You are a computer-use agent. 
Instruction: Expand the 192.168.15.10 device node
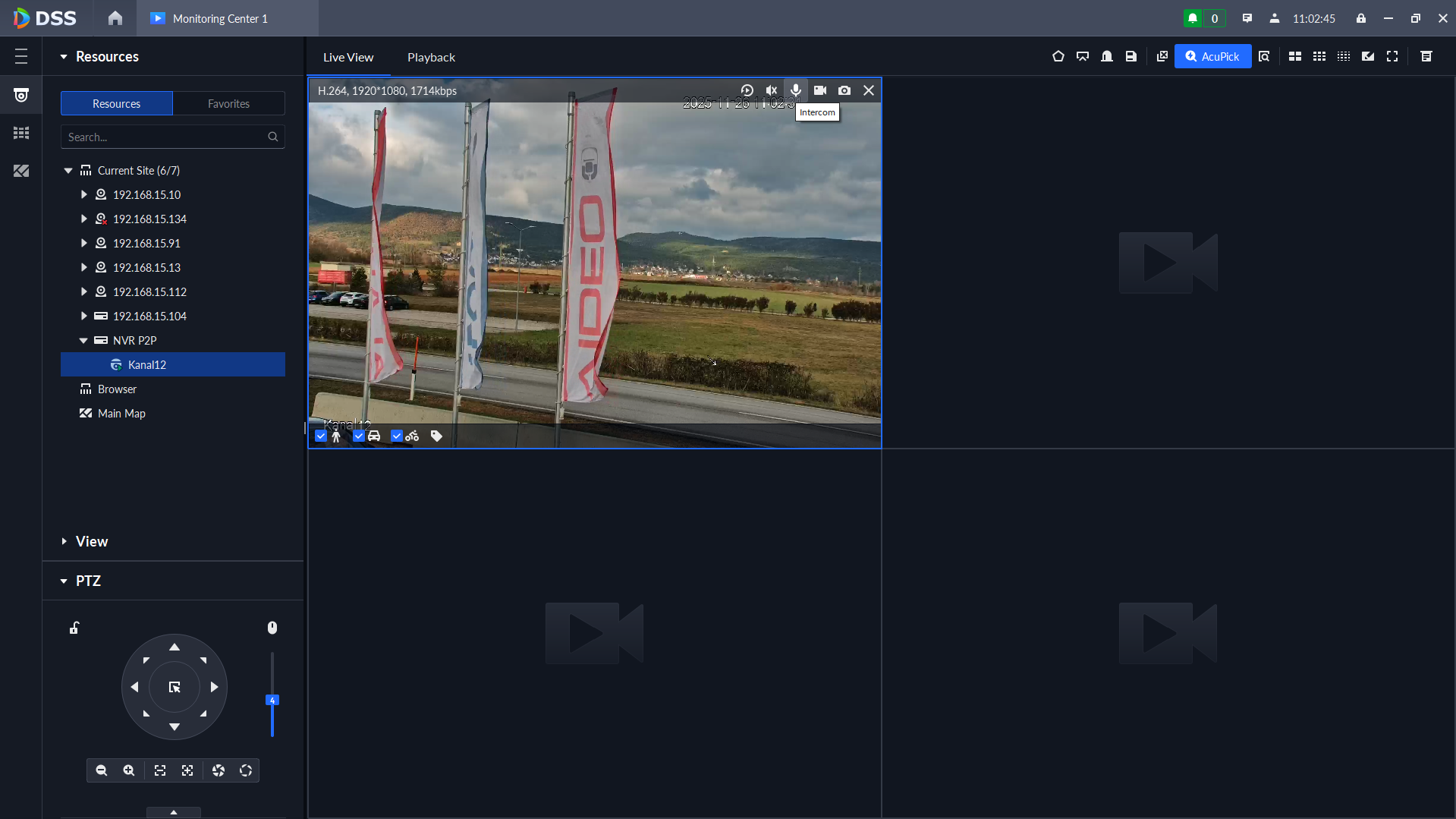click(x=83, y=195)
